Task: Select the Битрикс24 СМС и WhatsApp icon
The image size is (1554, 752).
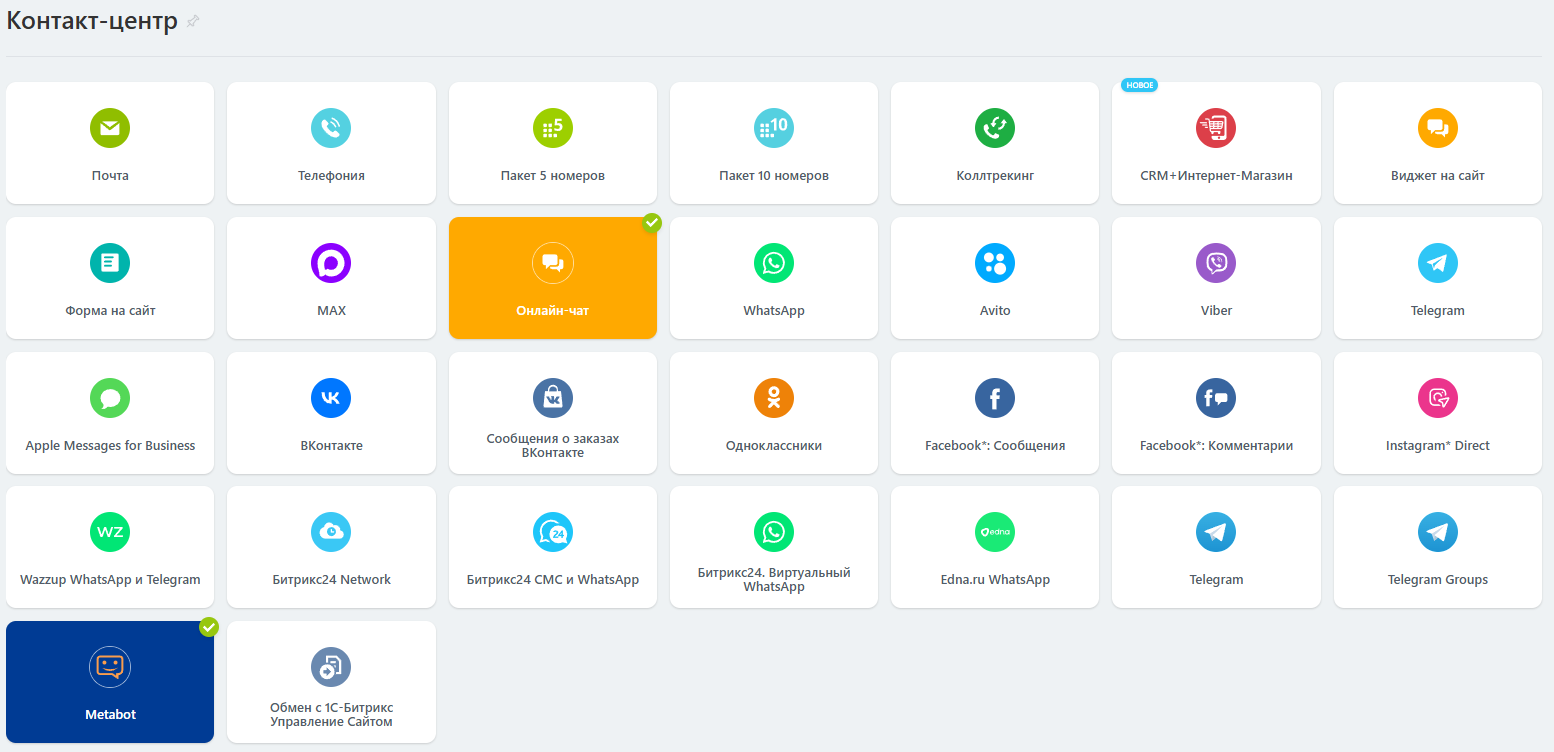Action: pos(553,532)
